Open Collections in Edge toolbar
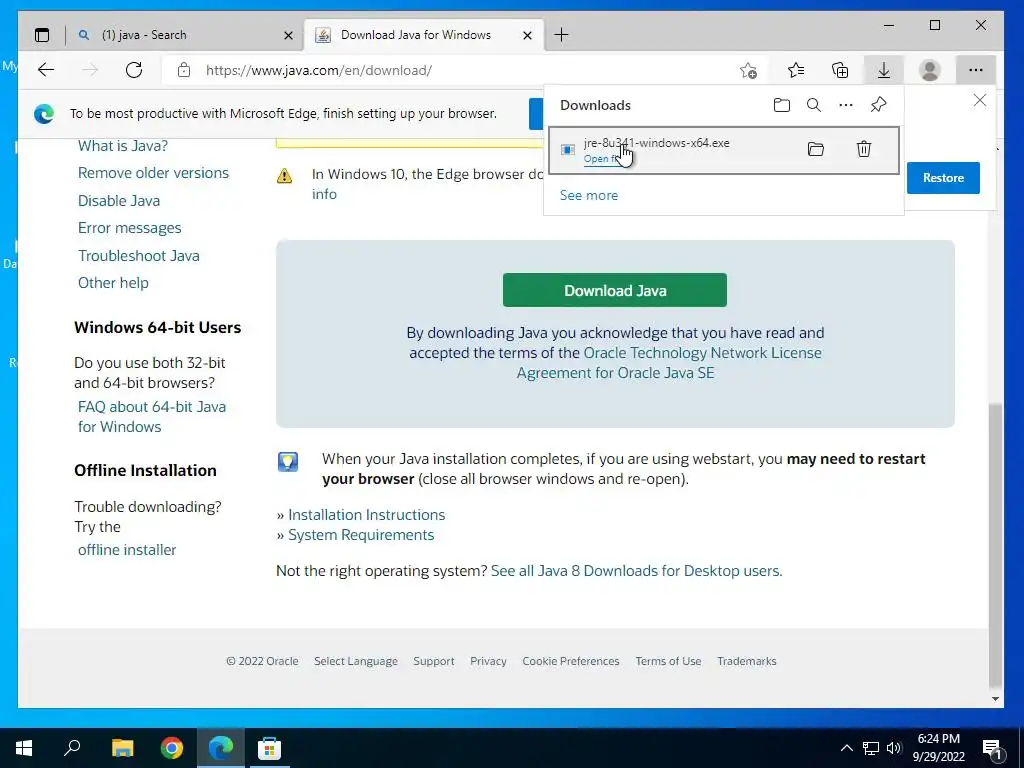1024x768 pixels. tap(840, 70)
